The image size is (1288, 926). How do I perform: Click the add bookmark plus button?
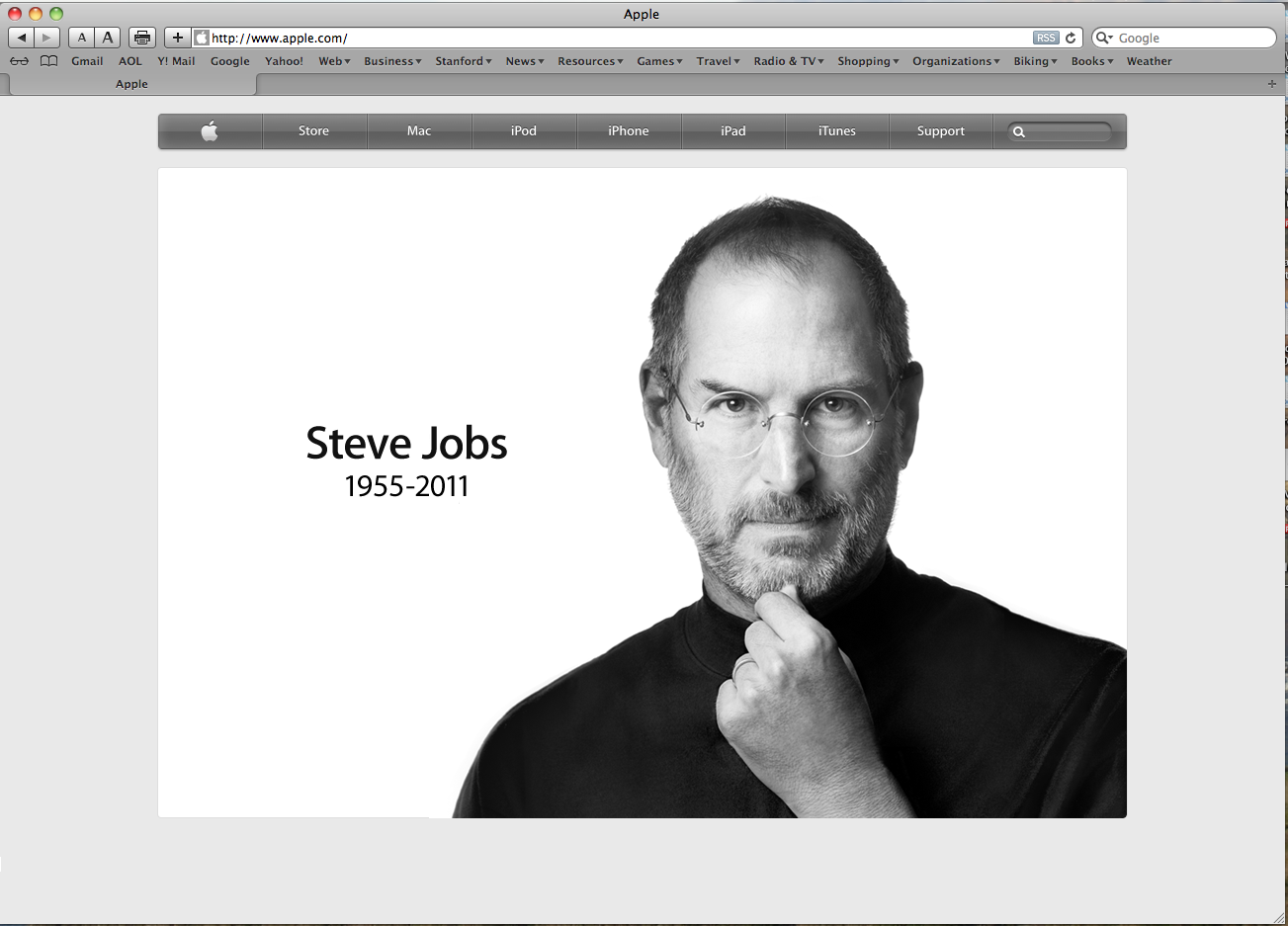(x=177, y=38)
